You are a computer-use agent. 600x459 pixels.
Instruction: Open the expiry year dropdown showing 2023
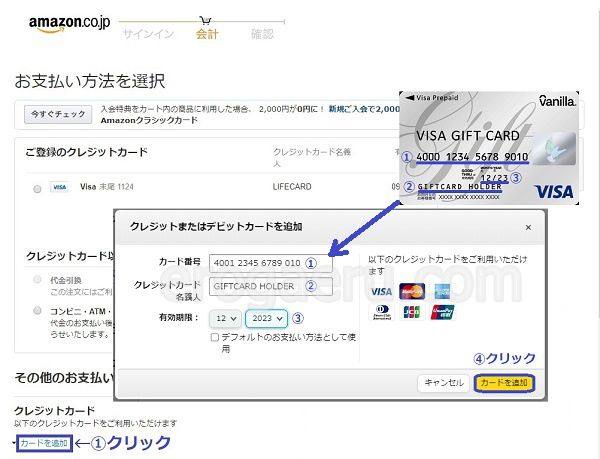coord(266,318)
